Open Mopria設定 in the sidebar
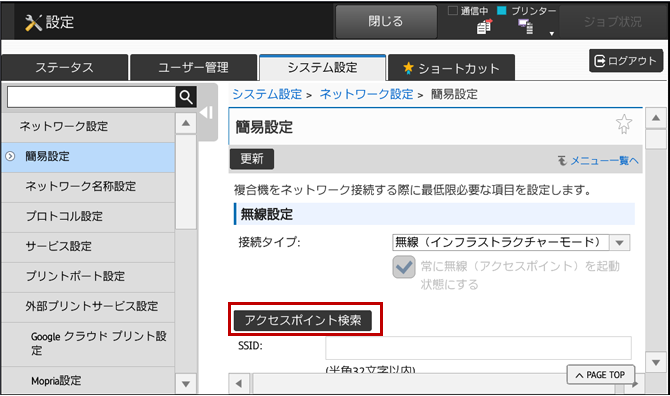Viewport: 670px width, 396px height. coord(88,380)
